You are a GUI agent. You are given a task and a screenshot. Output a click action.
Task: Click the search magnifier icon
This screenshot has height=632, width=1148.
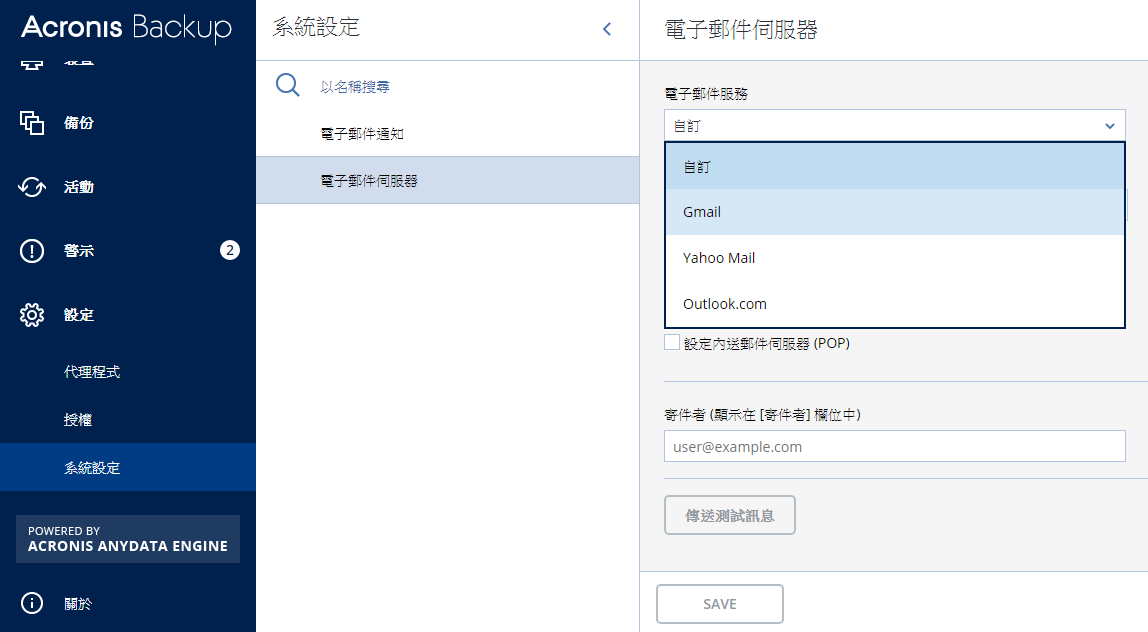[x=288, y=85]
